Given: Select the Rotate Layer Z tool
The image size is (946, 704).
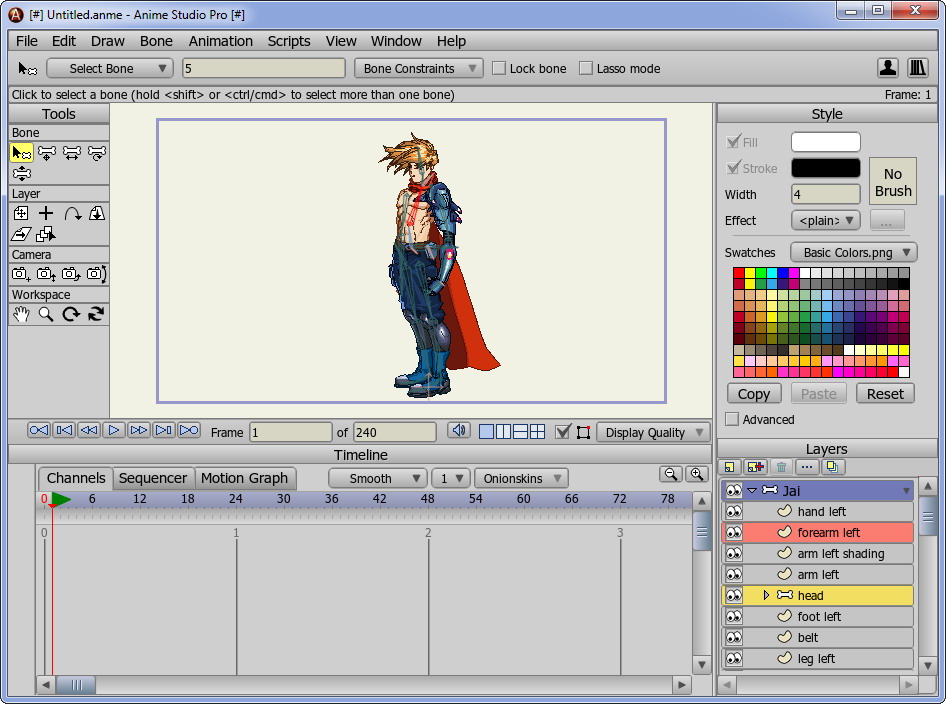Looking at the screenshot, I should (72, 213).
